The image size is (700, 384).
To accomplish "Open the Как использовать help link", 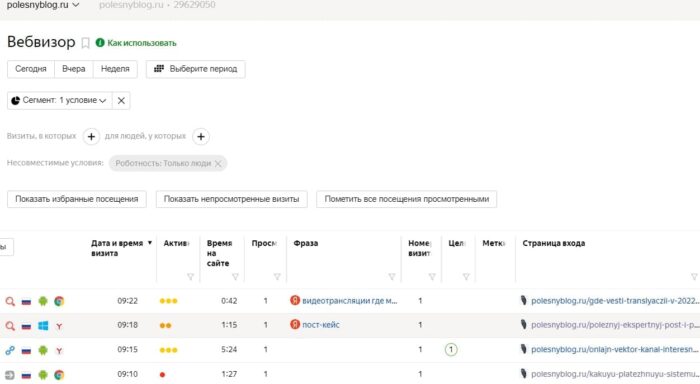I will 142,43.
